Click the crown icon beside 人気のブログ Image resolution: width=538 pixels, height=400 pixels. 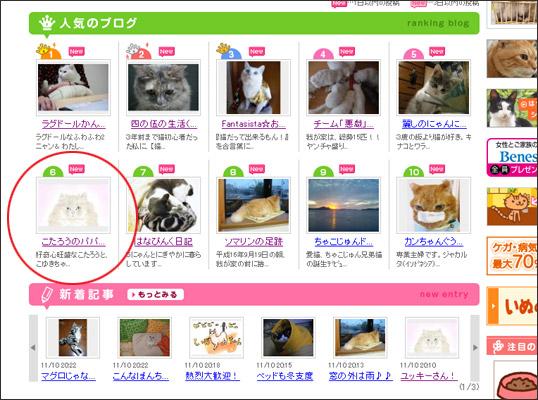[47, 23]
